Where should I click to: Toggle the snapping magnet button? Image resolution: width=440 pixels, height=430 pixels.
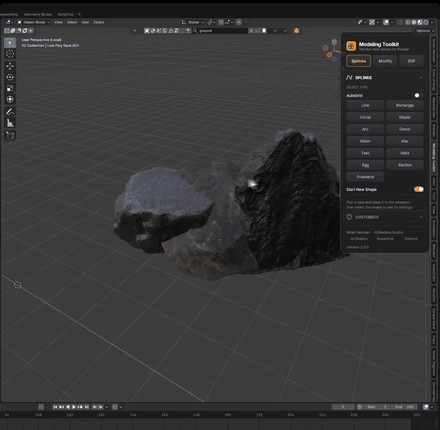221,22
